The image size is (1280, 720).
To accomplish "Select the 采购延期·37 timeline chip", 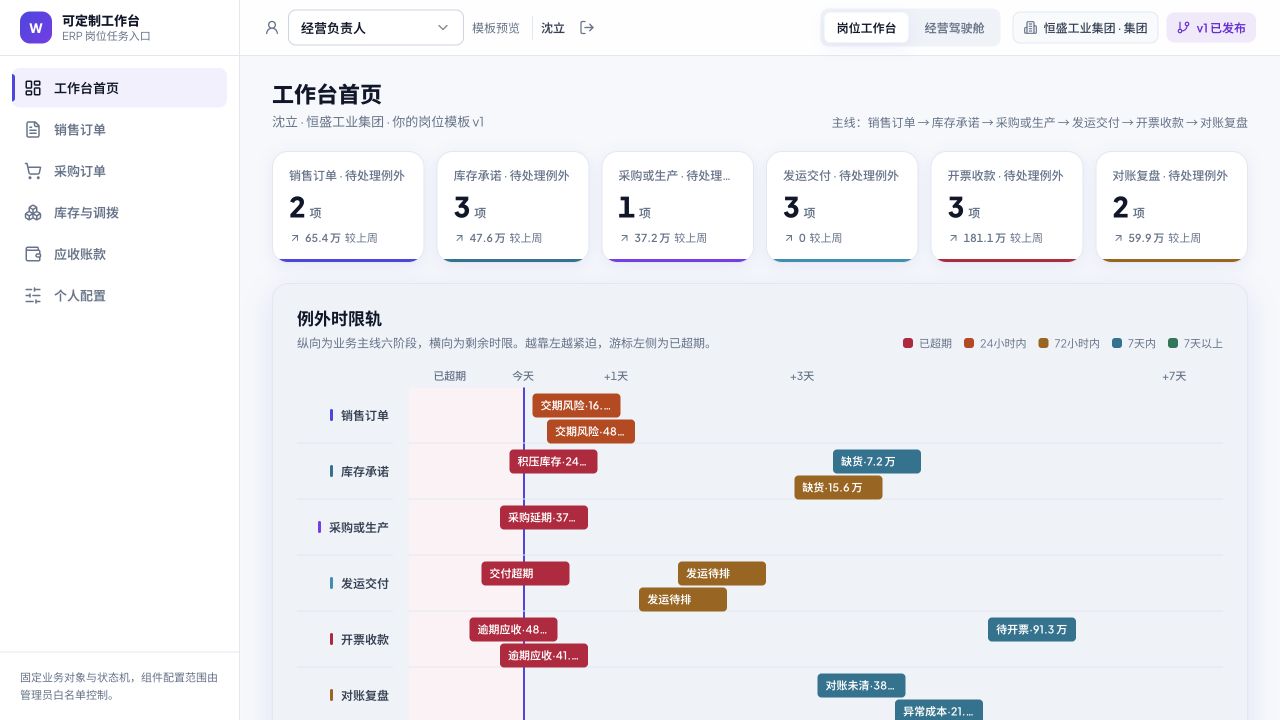I will (x=544, y=517).
